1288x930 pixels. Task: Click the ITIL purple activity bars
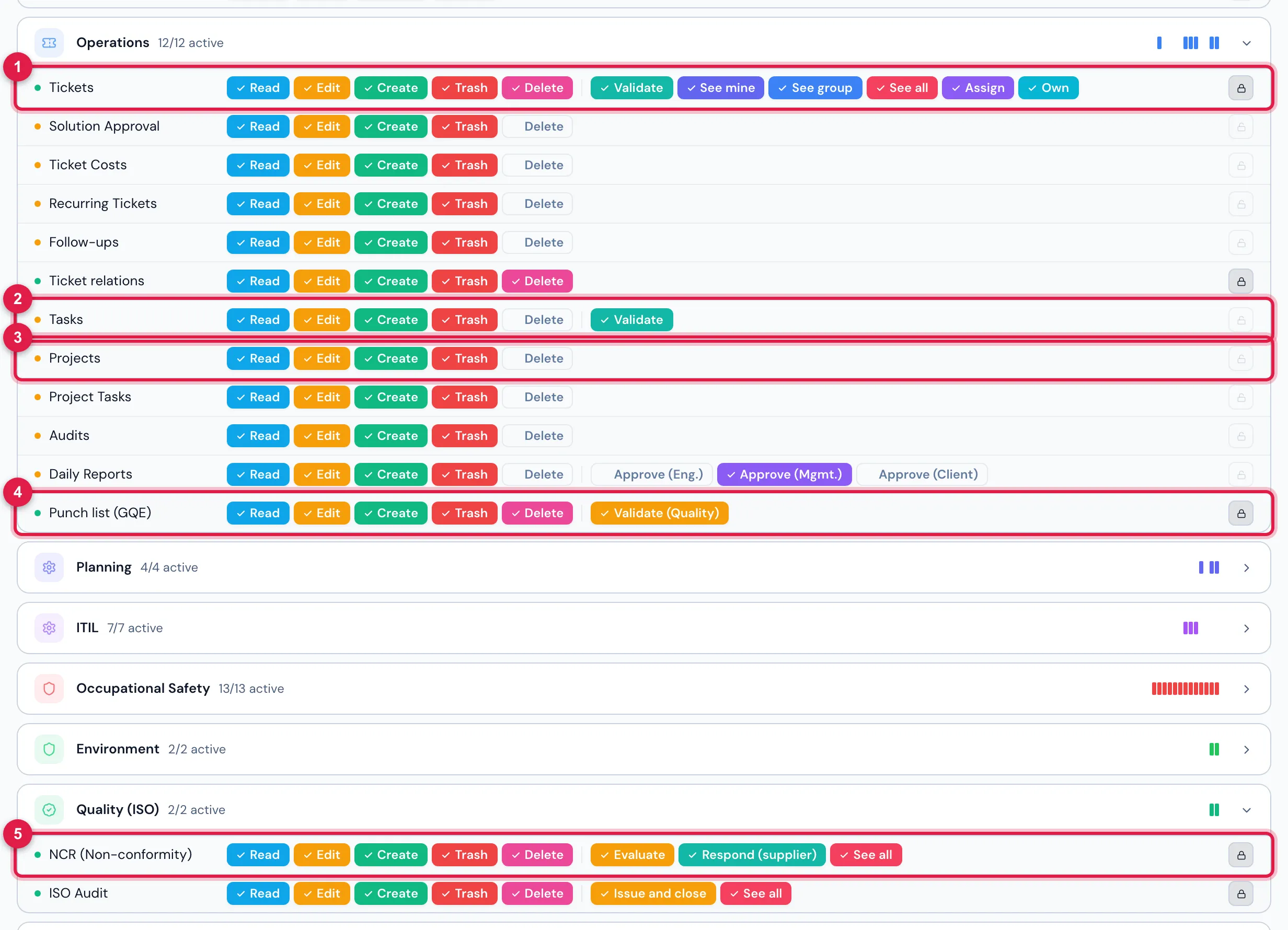(x=1190, y=628)
